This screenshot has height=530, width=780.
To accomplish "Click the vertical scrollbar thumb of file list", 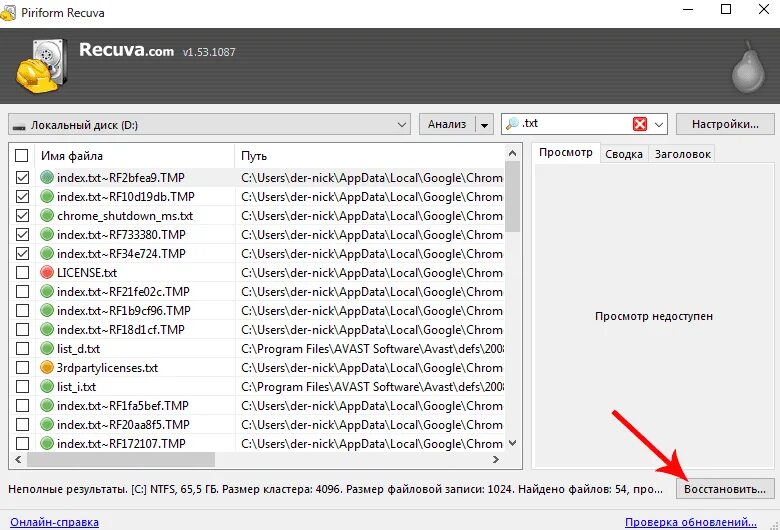I will click(513, 197).
